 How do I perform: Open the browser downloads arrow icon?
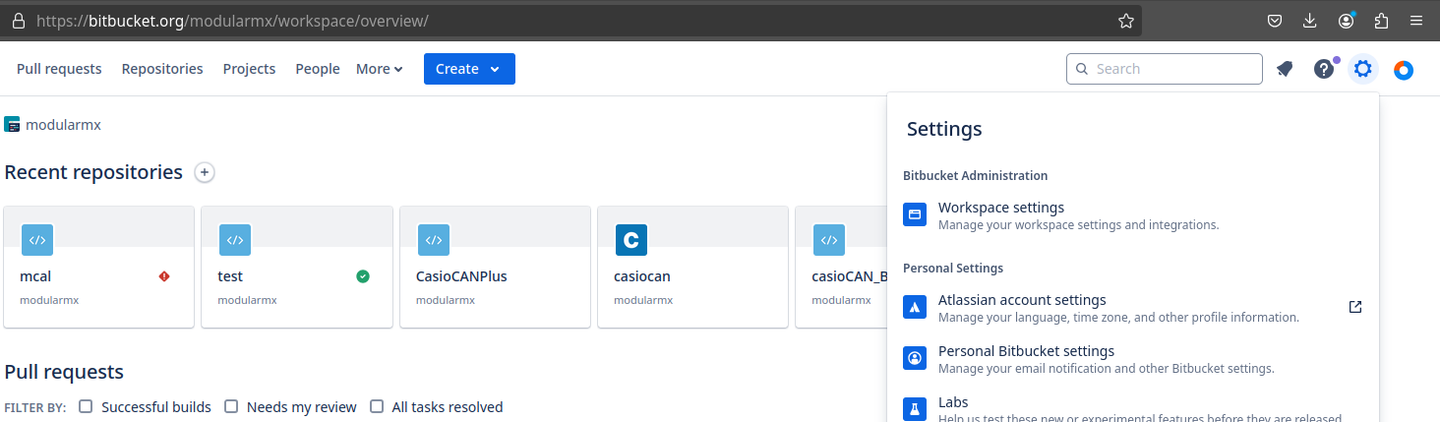pos(1310,21)
